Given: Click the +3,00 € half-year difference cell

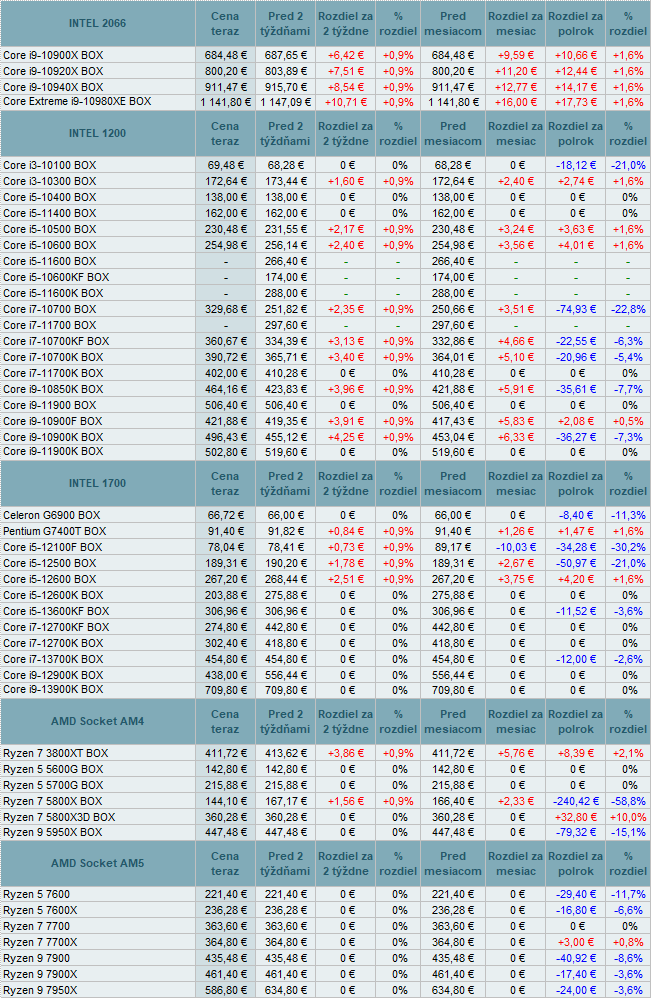Looking at the screenshot, I should tap(575, 943).
